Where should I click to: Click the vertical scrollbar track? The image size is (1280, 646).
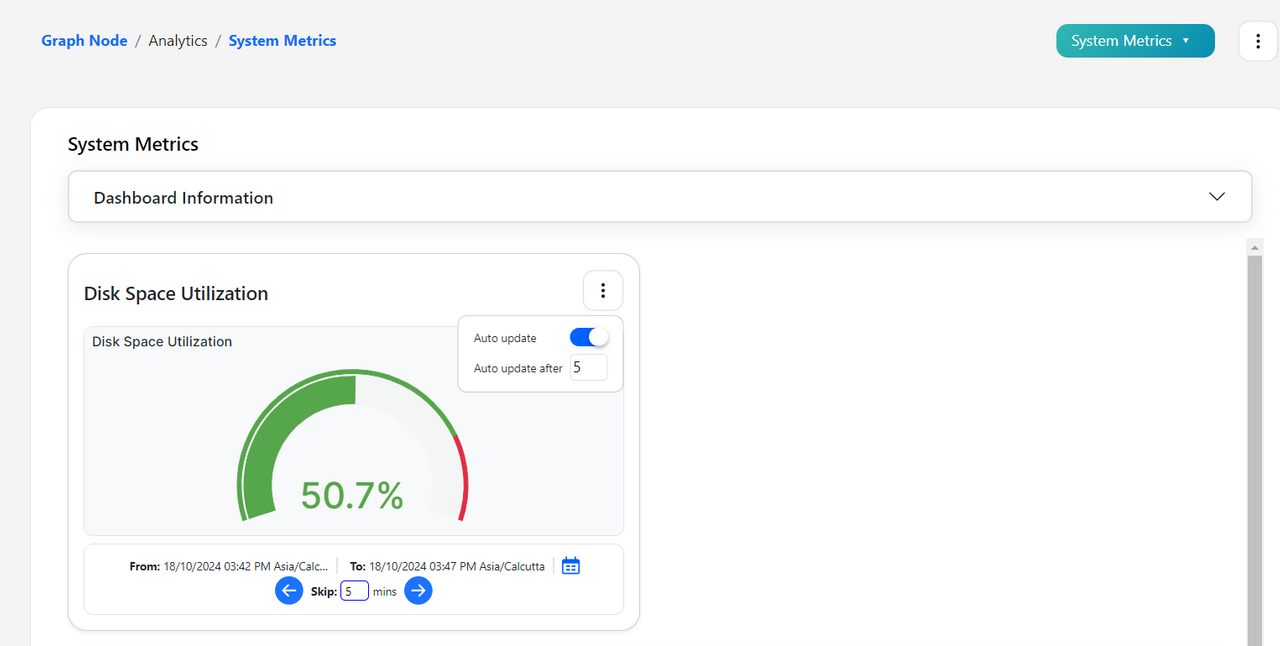click(1254, 450)
